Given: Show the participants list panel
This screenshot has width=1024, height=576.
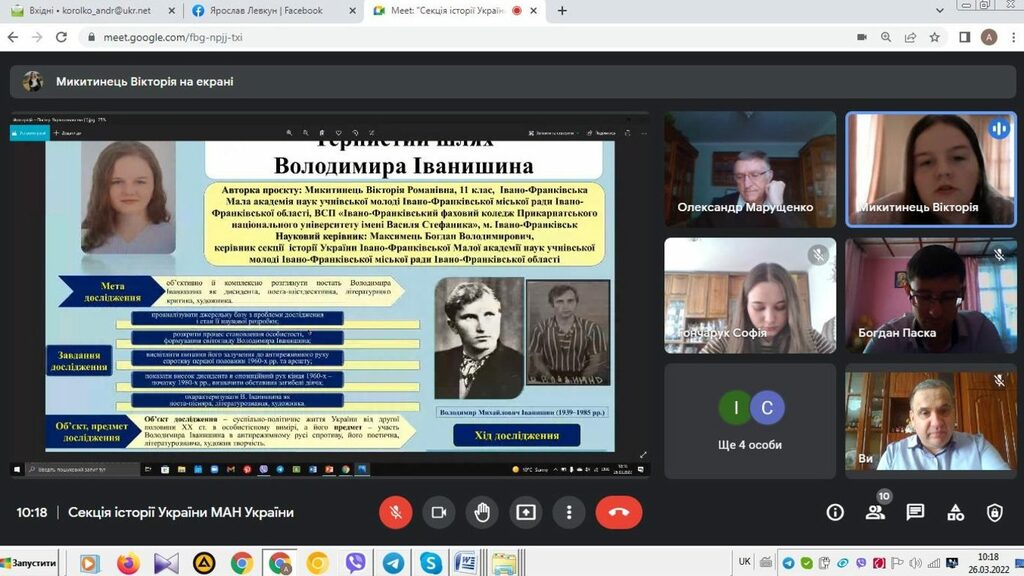Looking at the screenshot, I should click(875, 512).
